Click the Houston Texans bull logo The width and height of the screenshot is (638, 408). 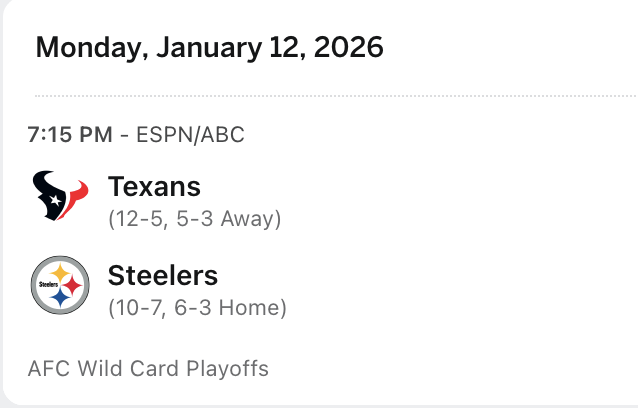pos(60,196)
